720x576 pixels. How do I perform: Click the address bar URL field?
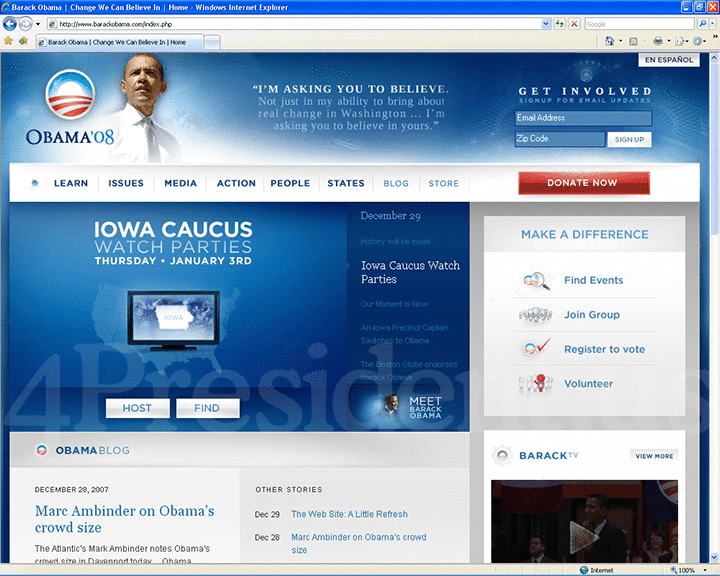click(294, 24)
